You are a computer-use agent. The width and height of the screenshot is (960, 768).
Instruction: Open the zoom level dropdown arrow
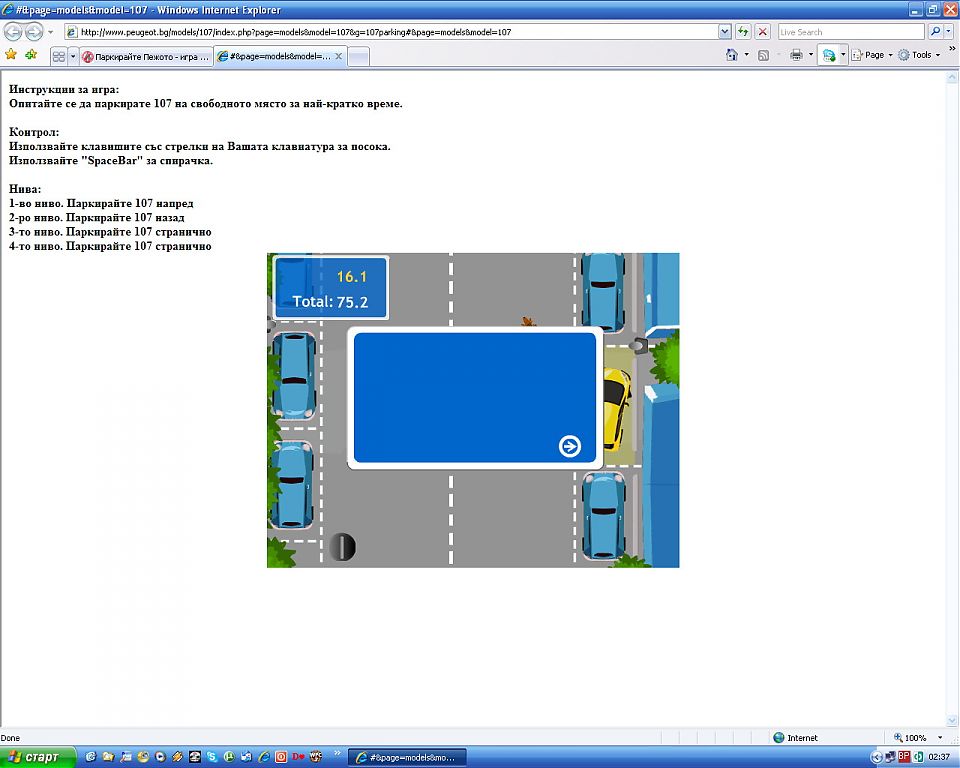[940, 737]
